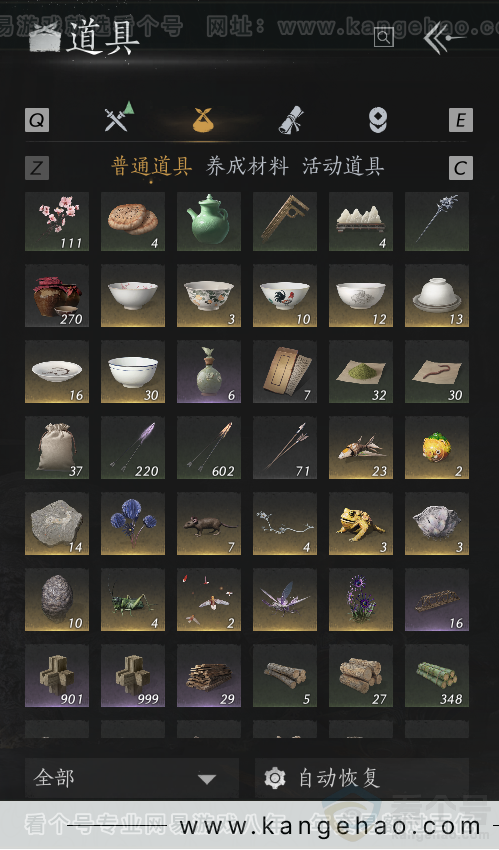The height and width of the screenshot is (850, 499).
Task: Switch to the 活动道具 tab
Action: [x=343, y=166]
